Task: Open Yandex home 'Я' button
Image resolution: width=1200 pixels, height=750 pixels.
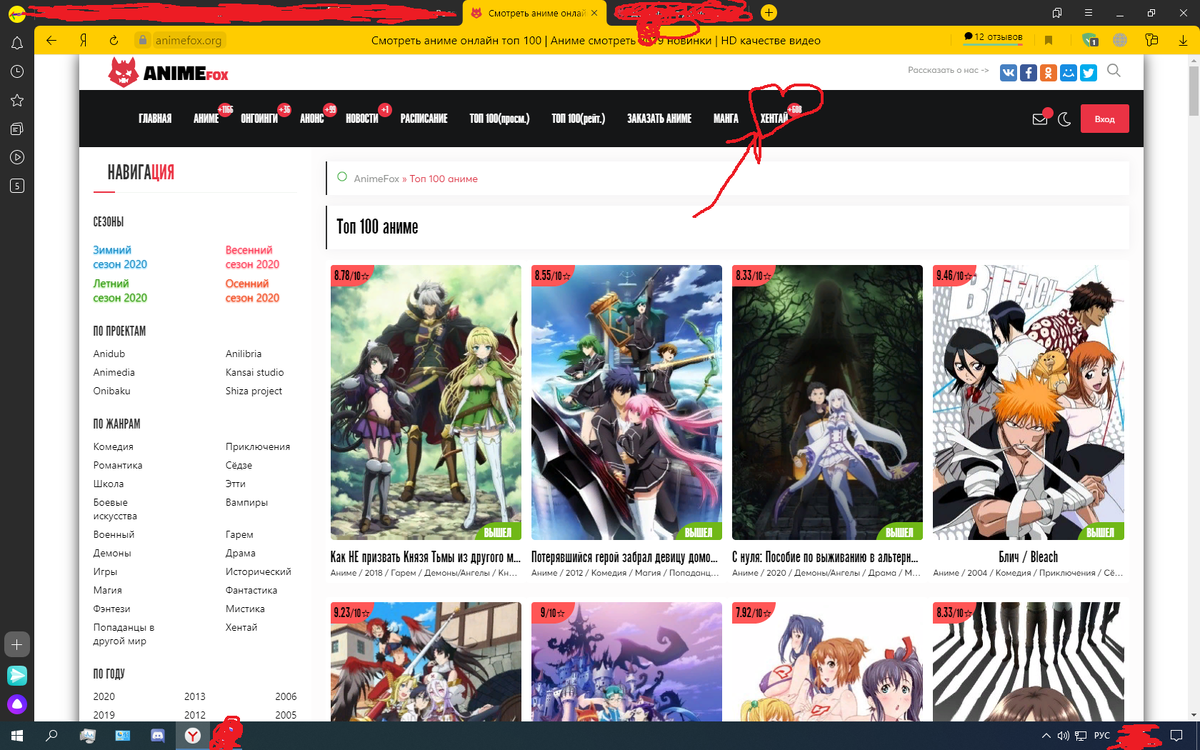Action: 82,40
